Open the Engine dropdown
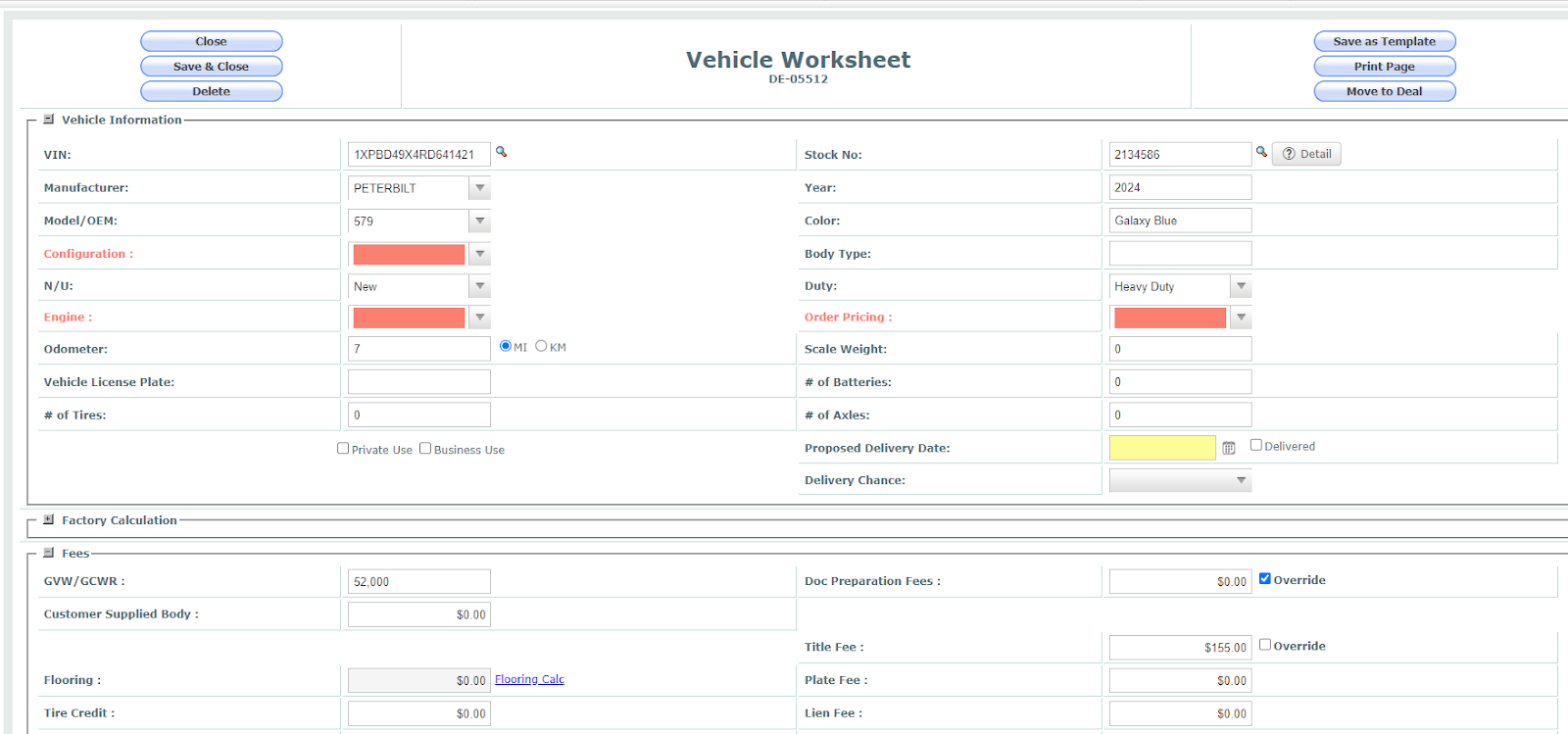This screenshot has width=1568, height=734. click(x=479, y=318)
